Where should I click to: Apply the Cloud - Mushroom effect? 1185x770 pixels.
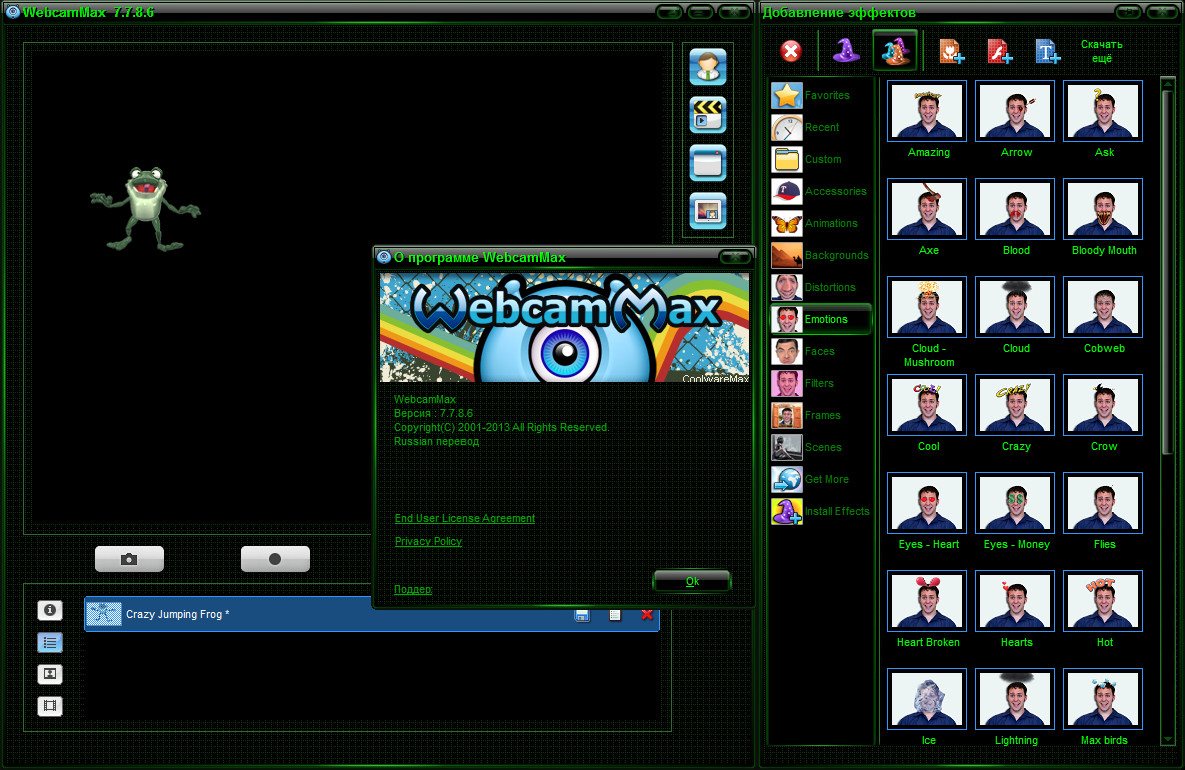point(927,307)
